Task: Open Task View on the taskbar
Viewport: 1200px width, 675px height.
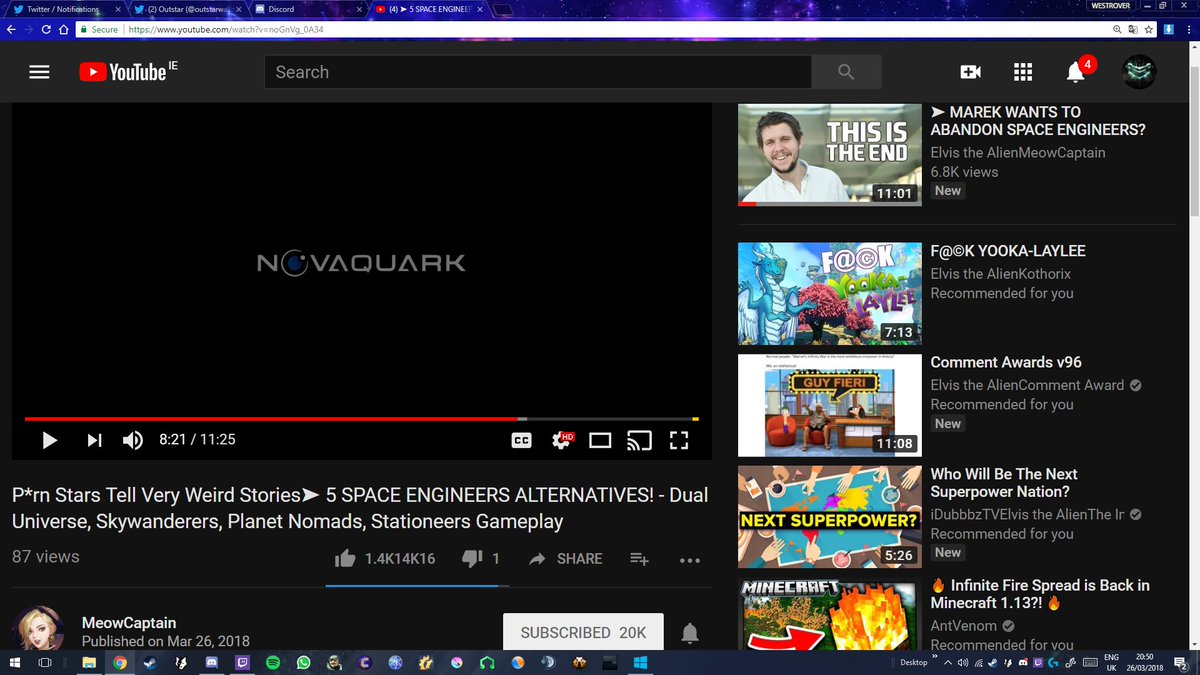Action: 44,662
